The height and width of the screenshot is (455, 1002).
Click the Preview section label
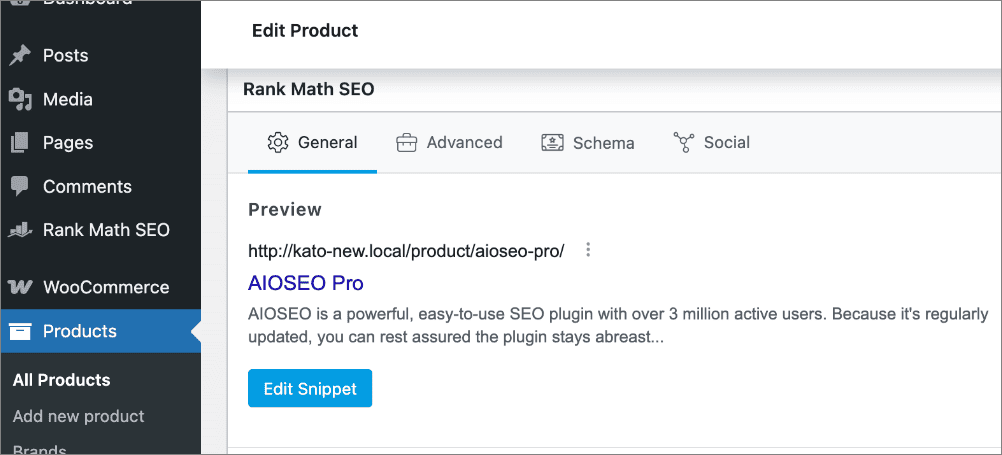pos(285,210)
